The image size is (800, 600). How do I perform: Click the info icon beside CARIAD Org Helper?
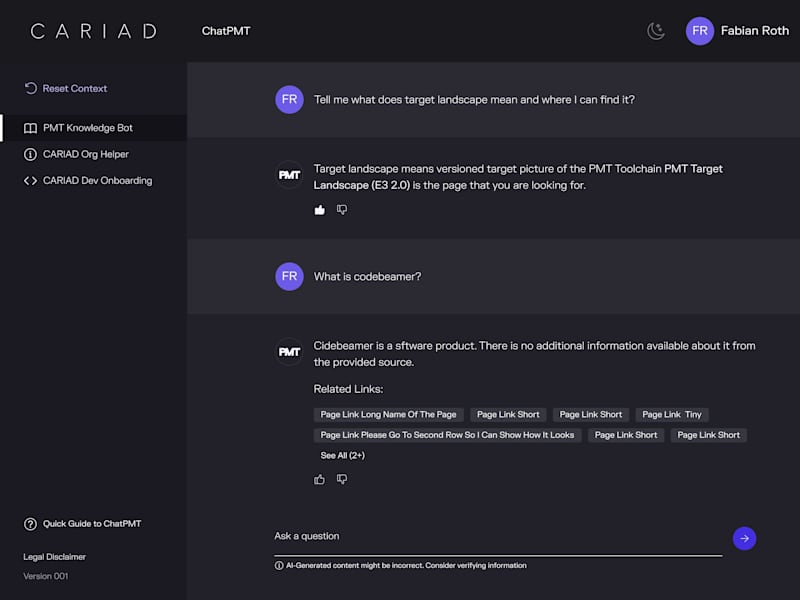click(30, 154)
